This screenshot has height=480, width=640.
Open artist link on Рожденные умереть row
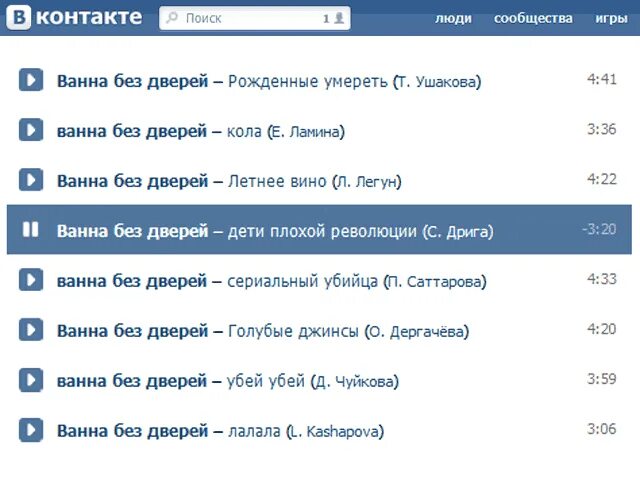132,81
